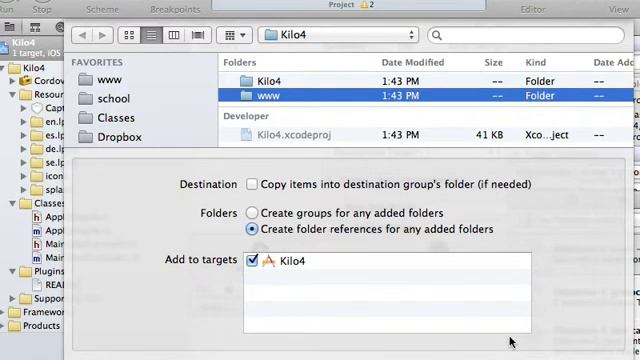Collapse the Plugins group in navigator

coord(12,271)
